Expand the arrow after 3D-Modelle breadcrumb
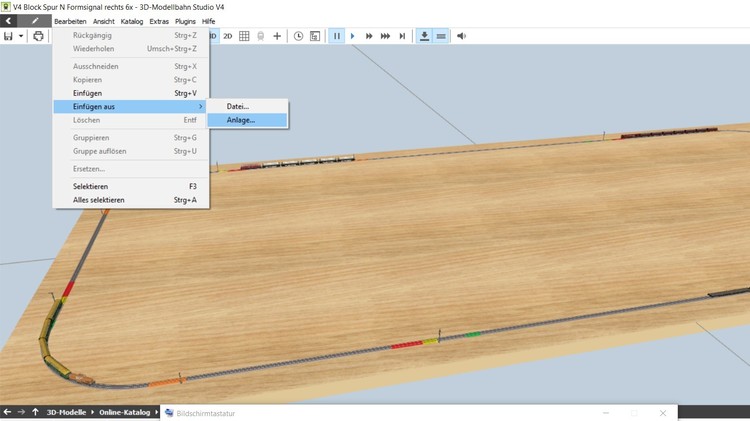The image size is (750, 421). tap(92, 412)
